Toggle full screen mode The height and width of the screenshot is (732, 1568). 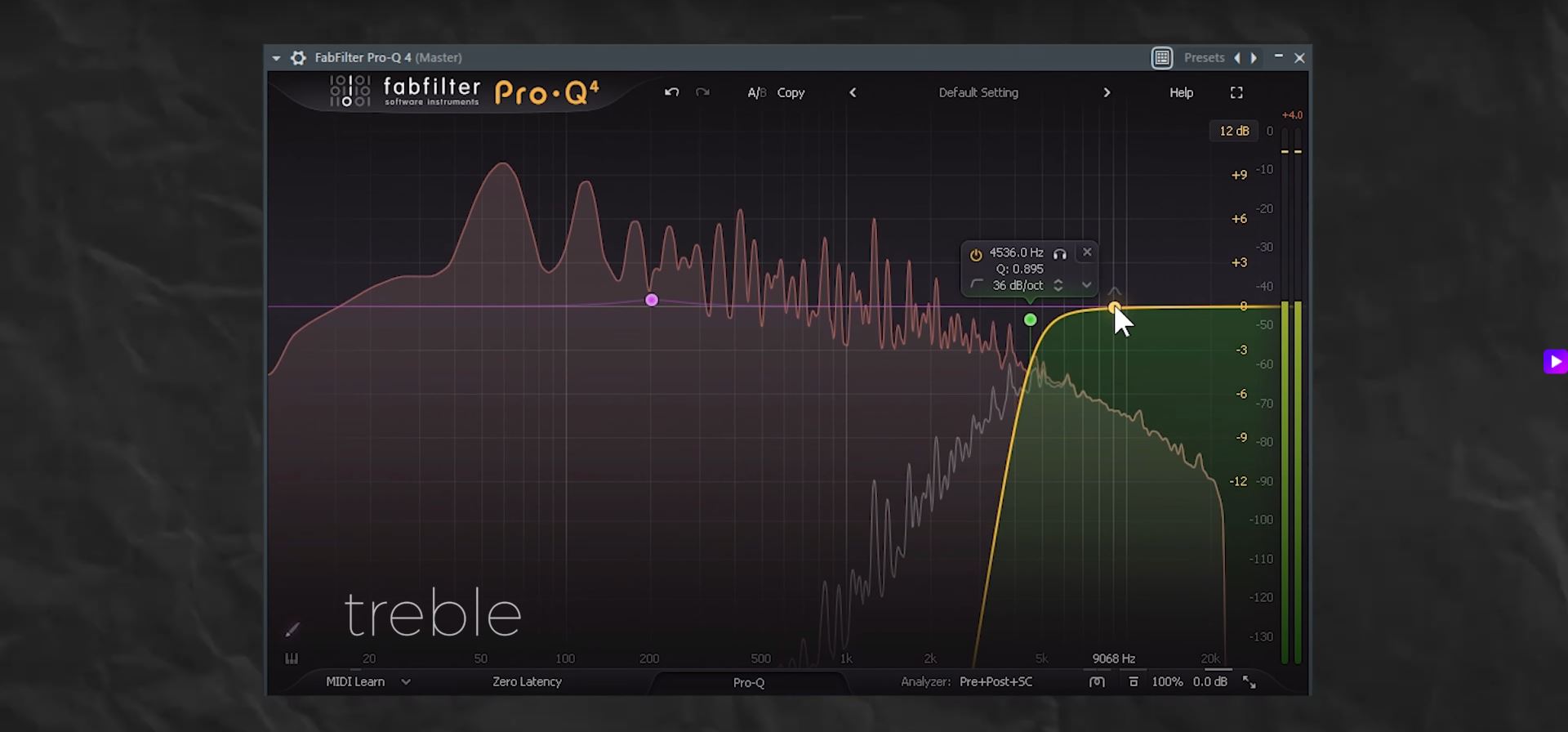coord(1236,92)
